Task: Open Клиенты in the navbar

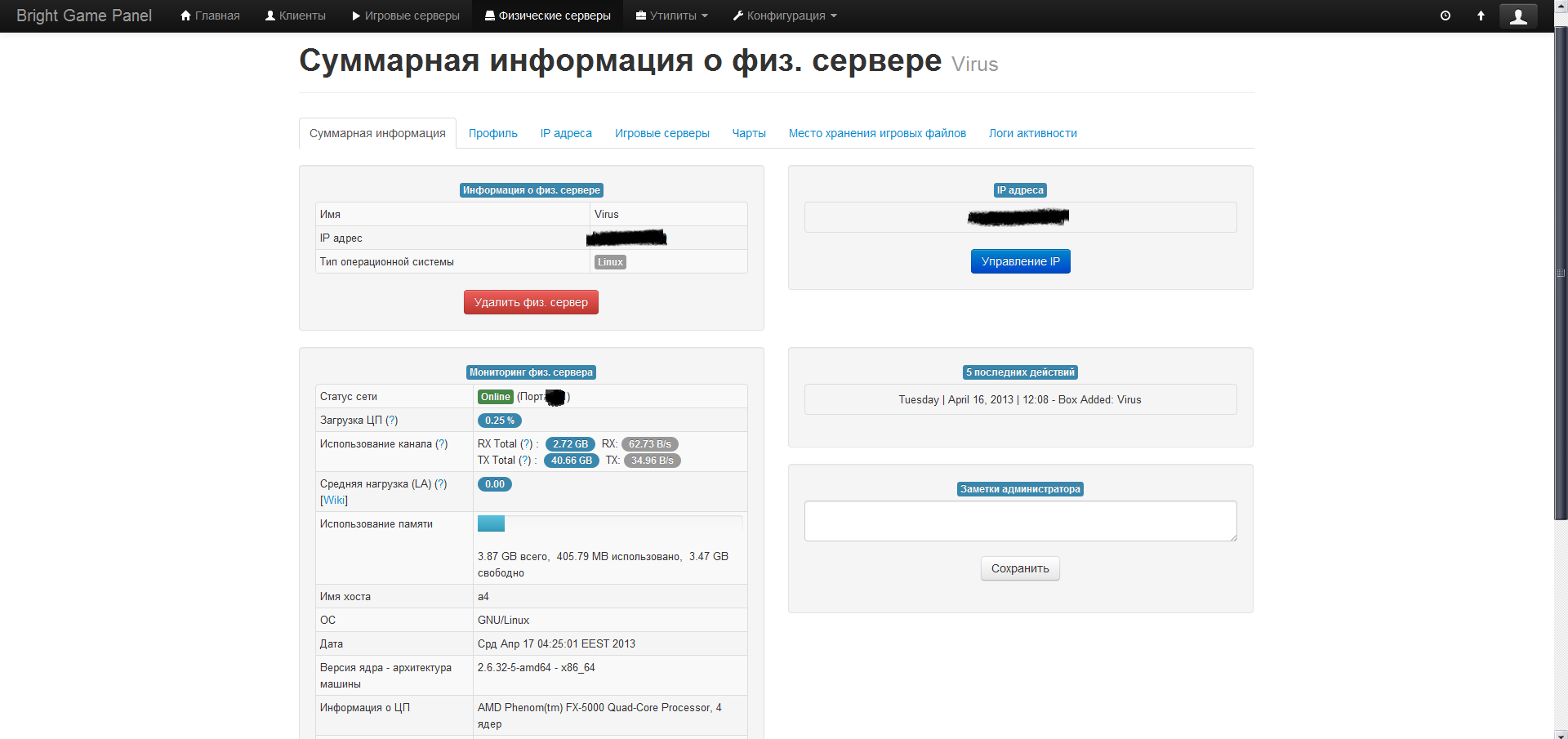Action: [296, 16]
